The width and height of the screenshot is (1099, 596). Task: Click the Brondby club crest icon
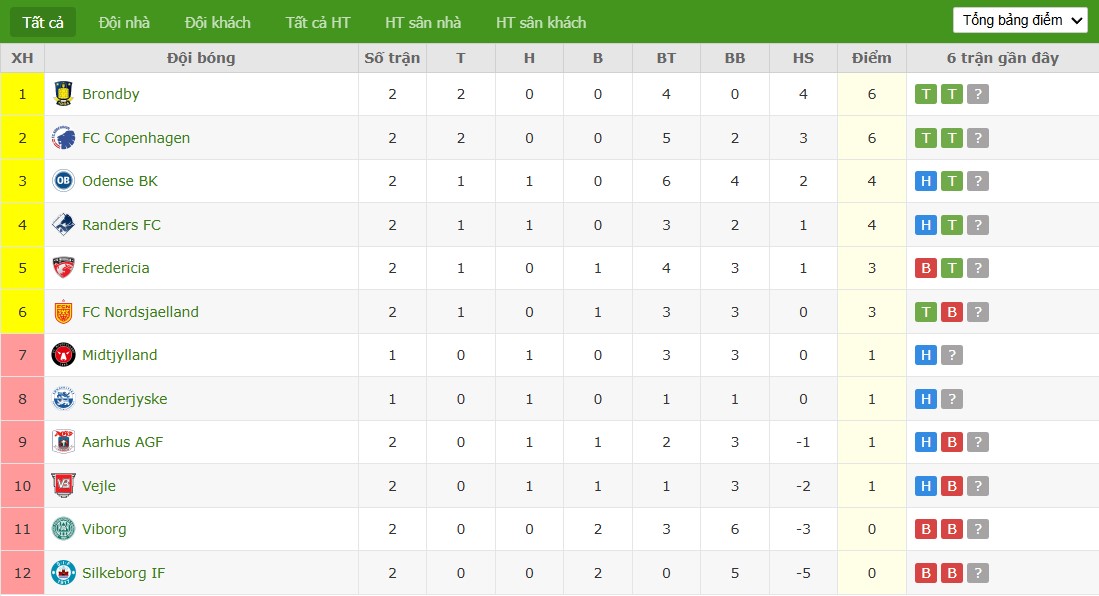[63, 94]
